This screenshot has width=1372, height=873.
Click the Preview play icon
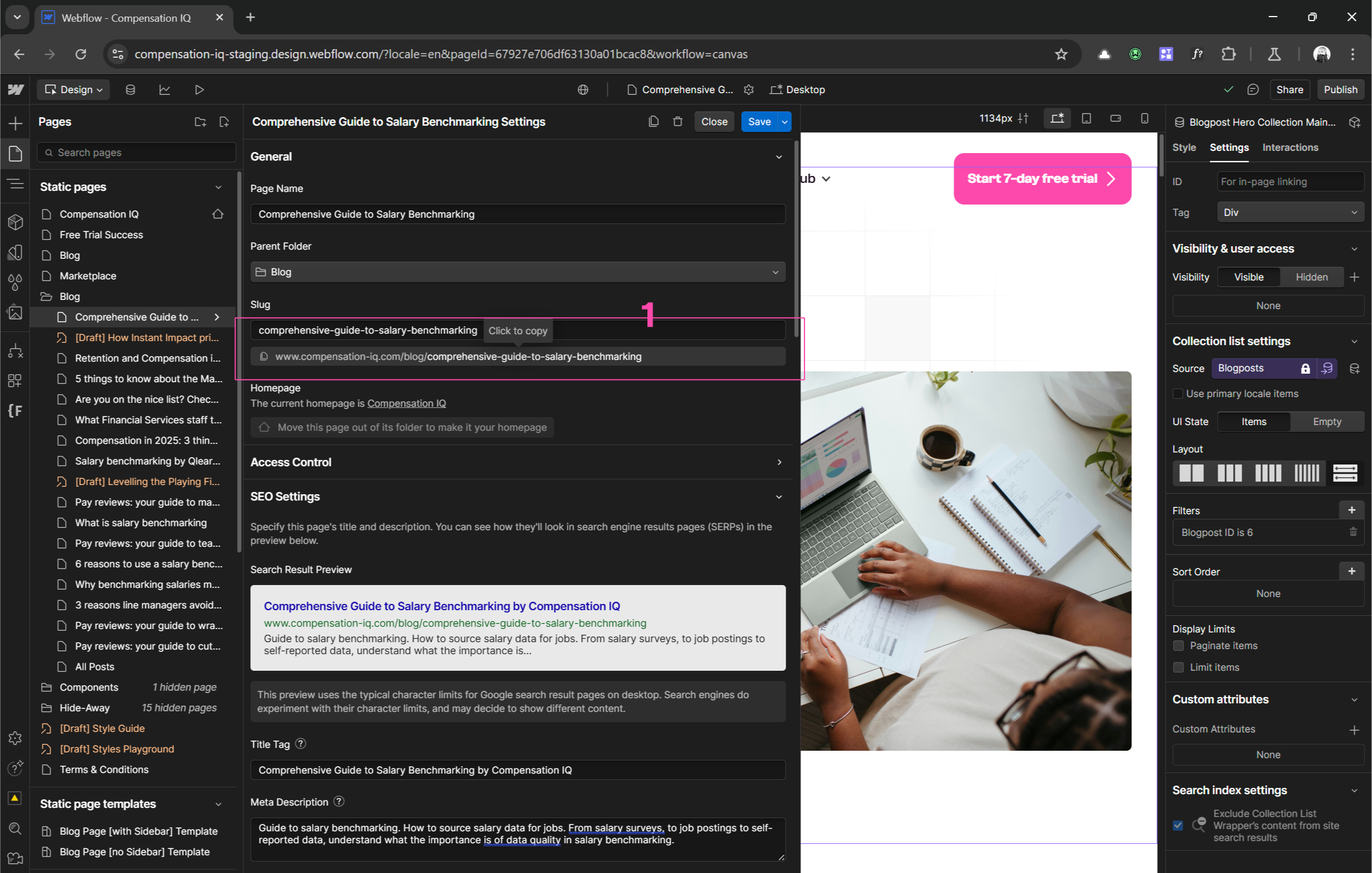click(x=199, y=90)
